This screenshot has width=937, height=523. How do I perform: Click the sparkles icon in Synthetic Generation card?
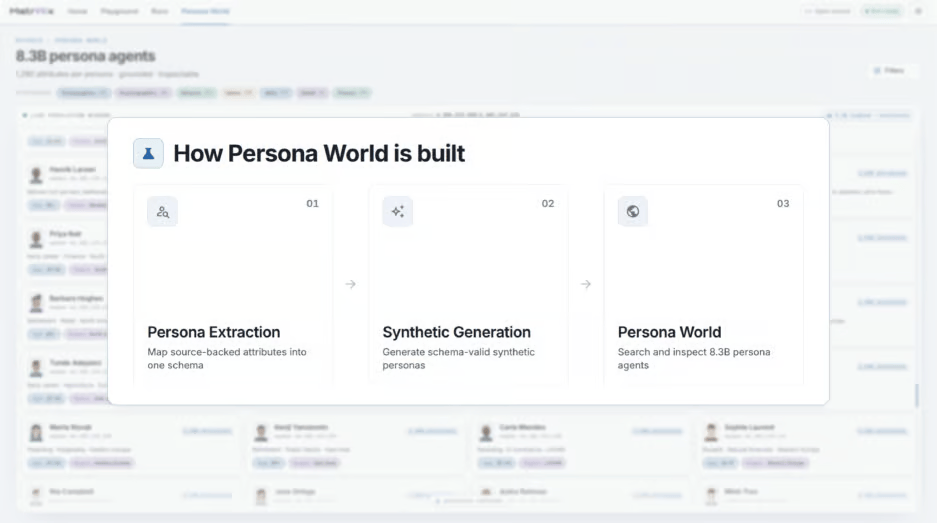pyautogui.click(x=397, y=212)
